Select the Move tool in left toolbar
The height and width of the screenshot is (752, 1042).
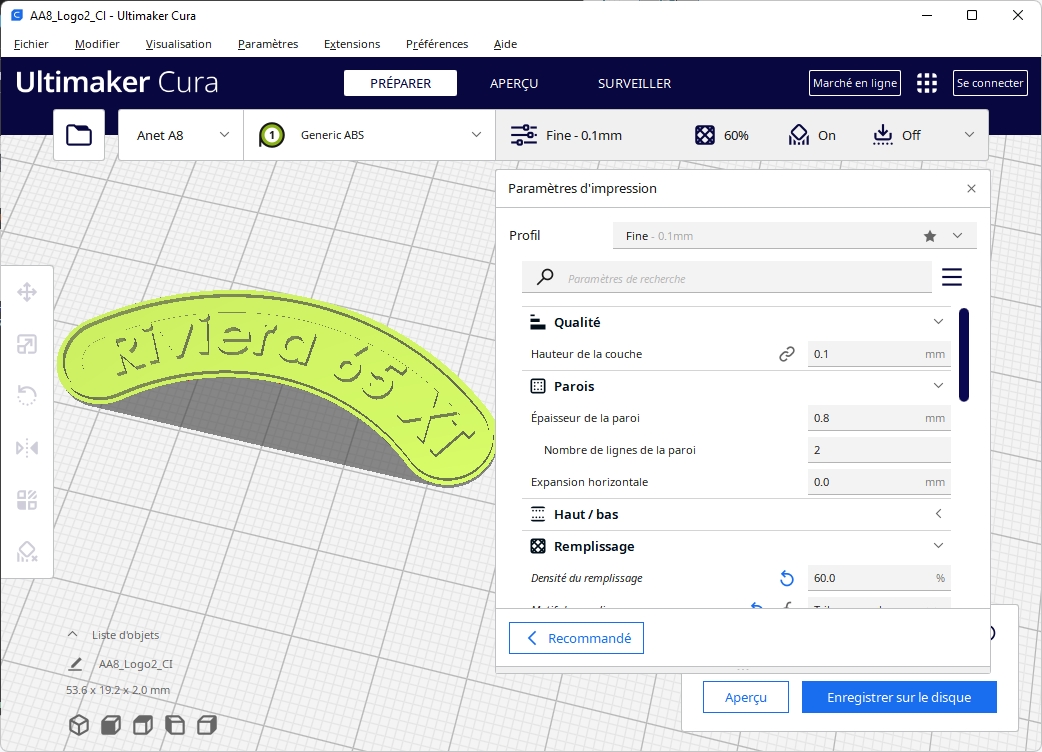click(x=27, y=292)
